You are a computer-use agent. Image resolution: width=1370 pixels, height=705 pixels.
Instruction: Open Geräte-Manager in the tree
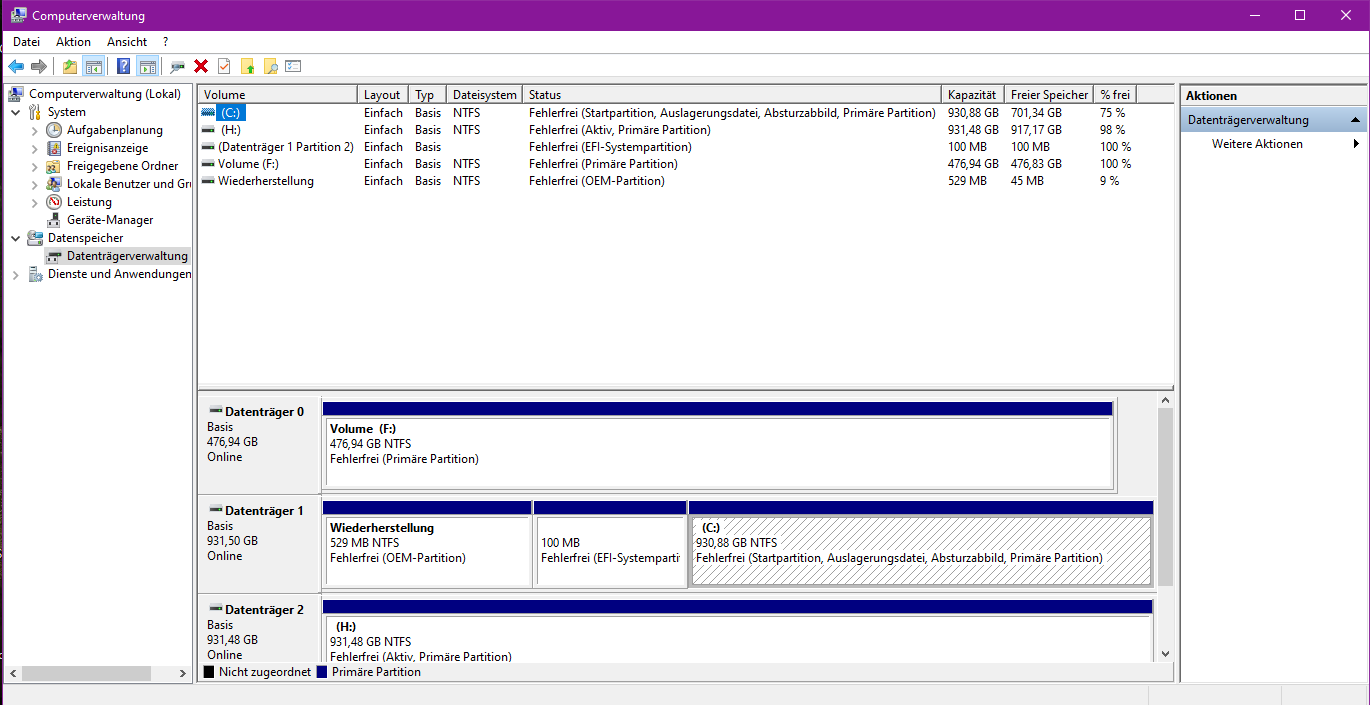[x=110, y=220]
